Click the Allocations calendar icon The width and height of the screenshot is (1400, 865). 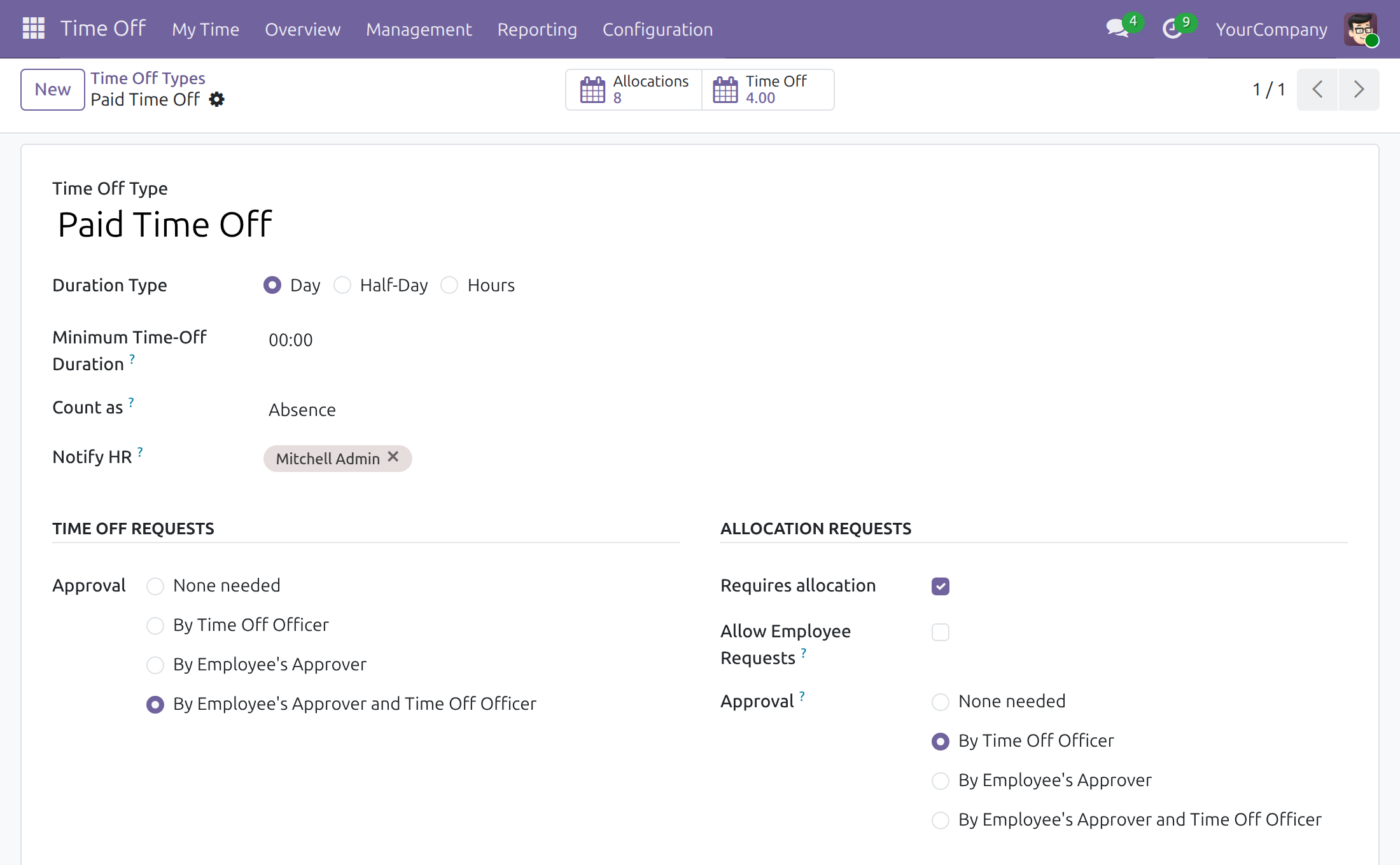click(x=592, y=90)
